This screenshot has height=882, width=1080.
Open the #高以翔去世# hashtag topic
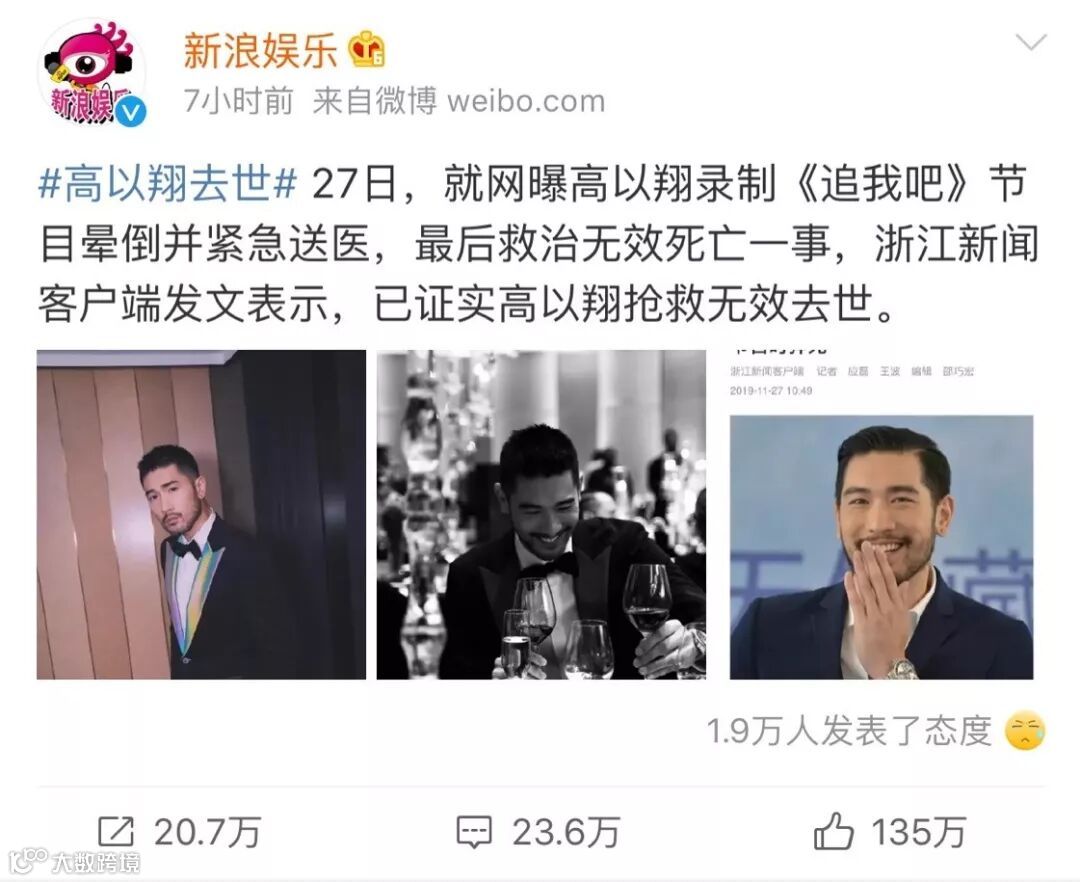click(168, 185)
